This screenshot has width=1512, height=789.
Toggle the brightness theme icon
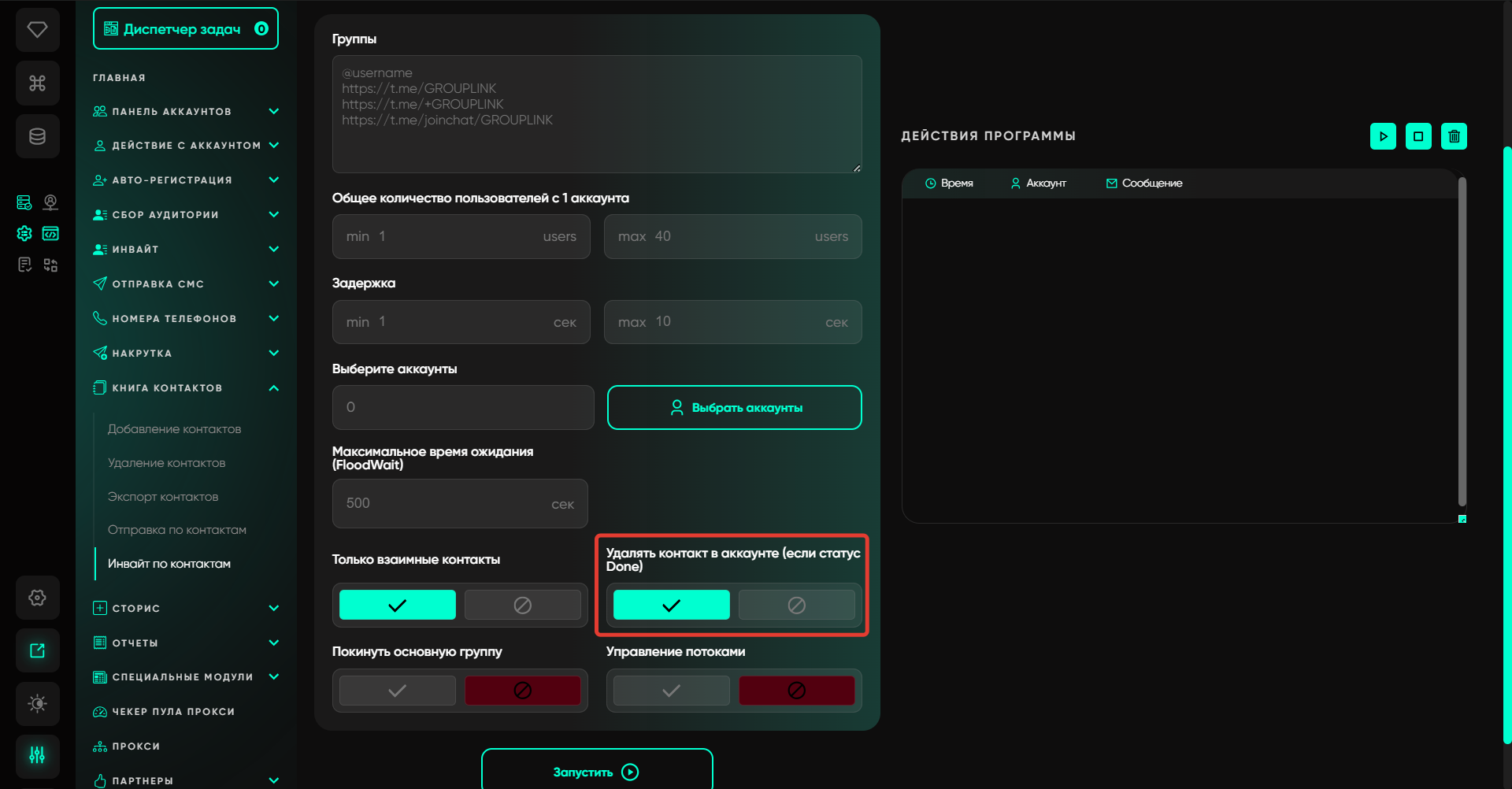tap(37, 703)
